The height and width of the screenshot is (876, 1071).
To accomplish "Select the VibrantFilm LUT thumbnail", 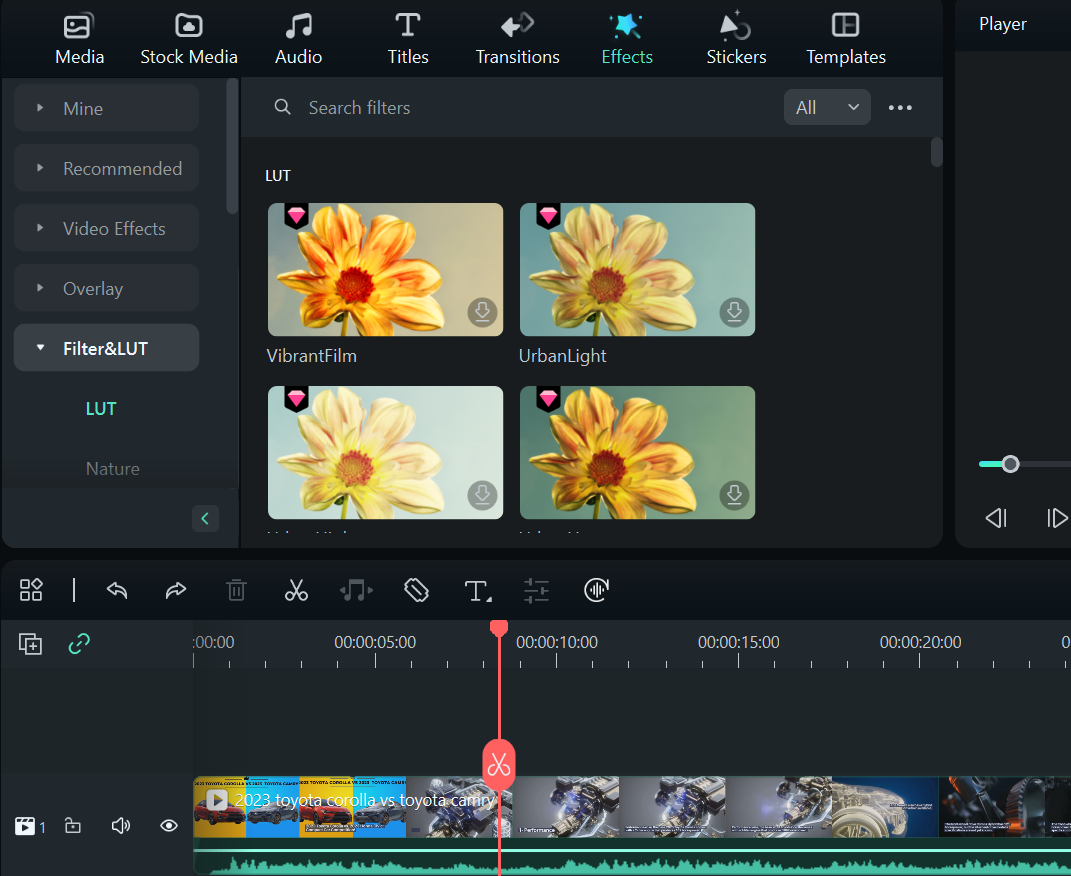I will pyautogui.click(x=385, y=269).
